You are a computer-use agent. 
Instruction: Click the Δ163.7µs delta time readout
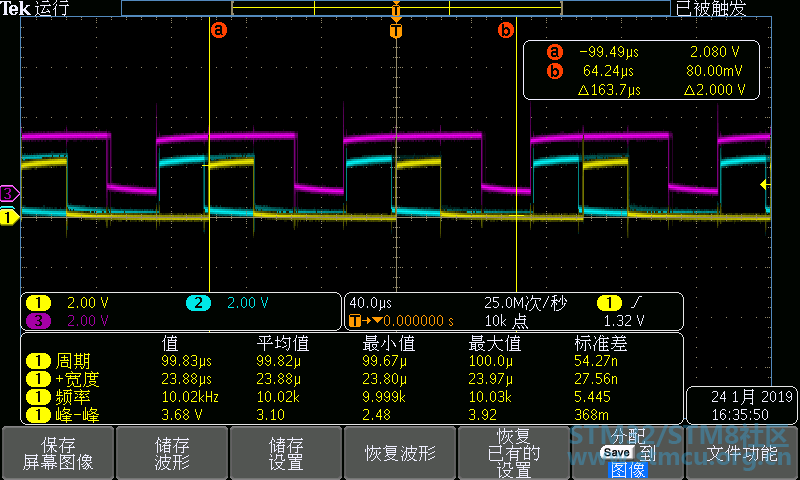coord(609,90)
